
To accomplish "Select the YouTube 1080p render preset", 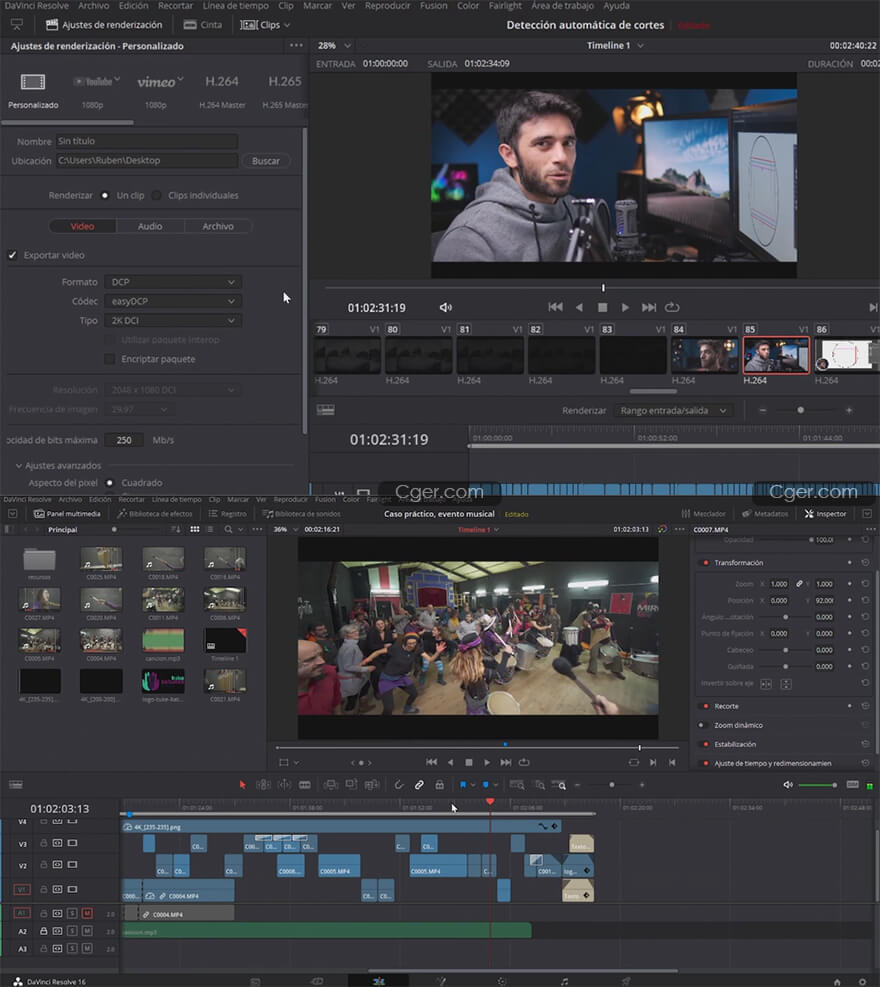I will (96, 91).
